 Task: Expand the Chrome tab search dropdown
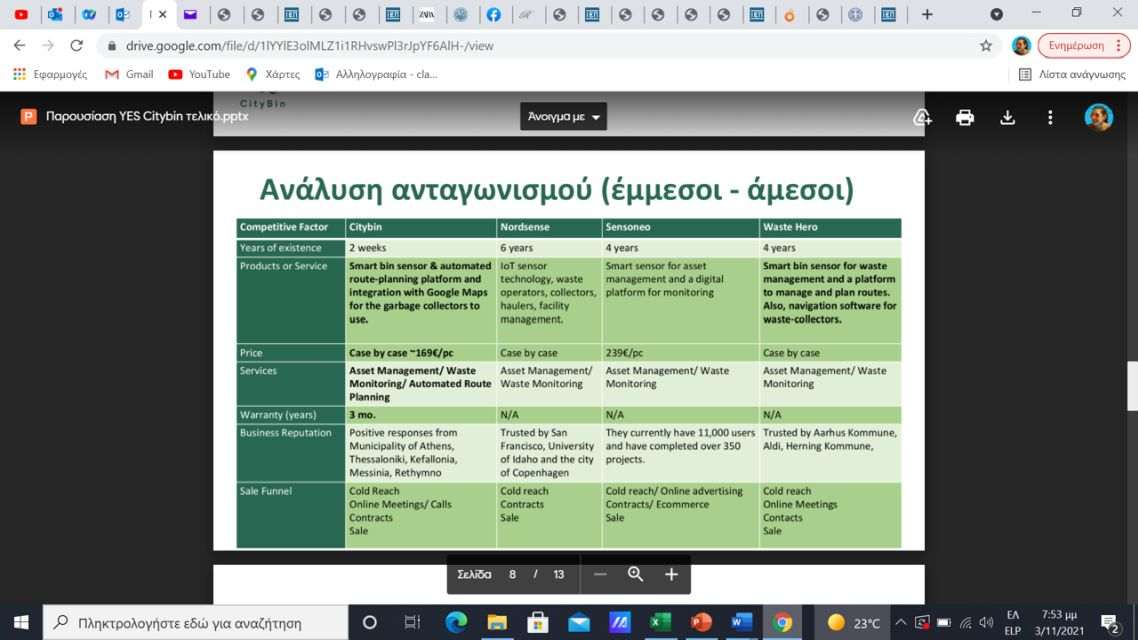pyautogui.click(x=996, y=14)
